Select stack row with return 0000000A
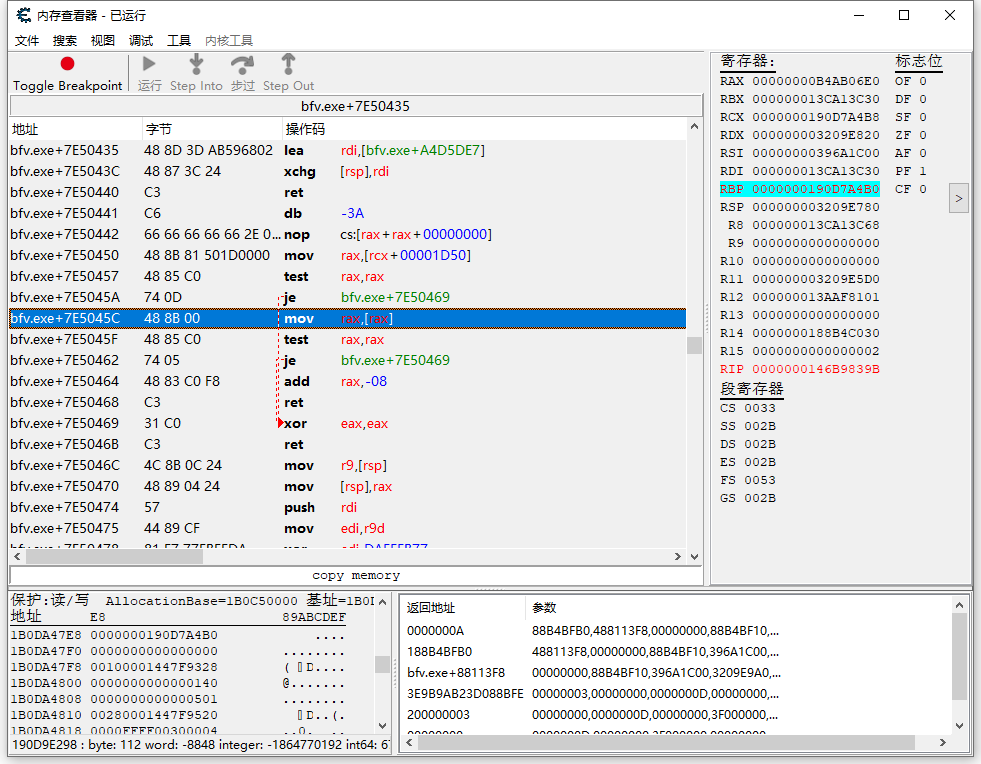This screenshot has width=981, height=764. (x=676, y=631)
